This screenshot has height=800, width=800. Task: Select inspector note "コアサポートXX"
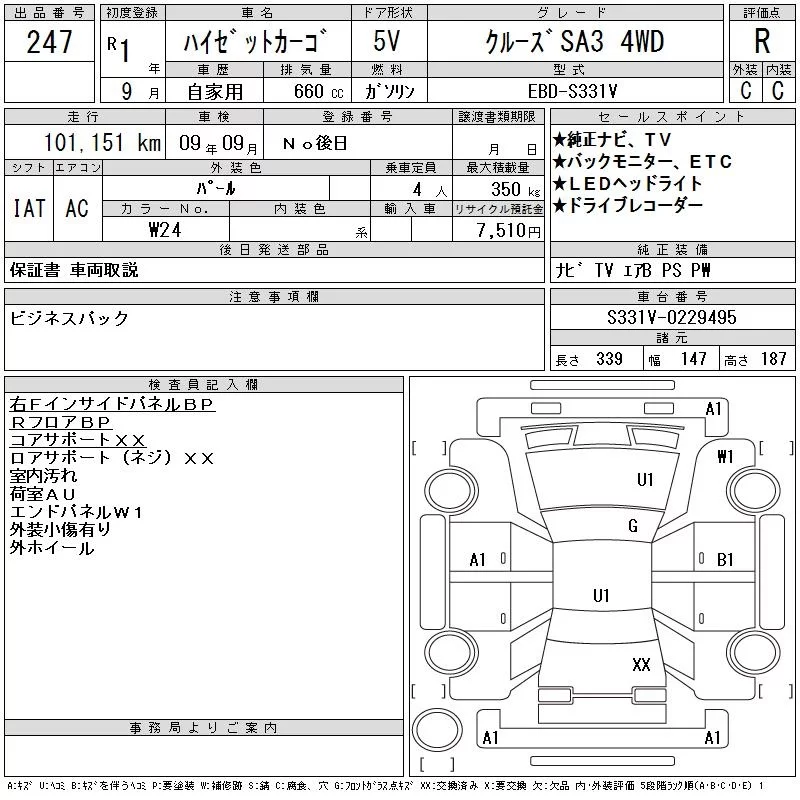click(x=78, y=440)
